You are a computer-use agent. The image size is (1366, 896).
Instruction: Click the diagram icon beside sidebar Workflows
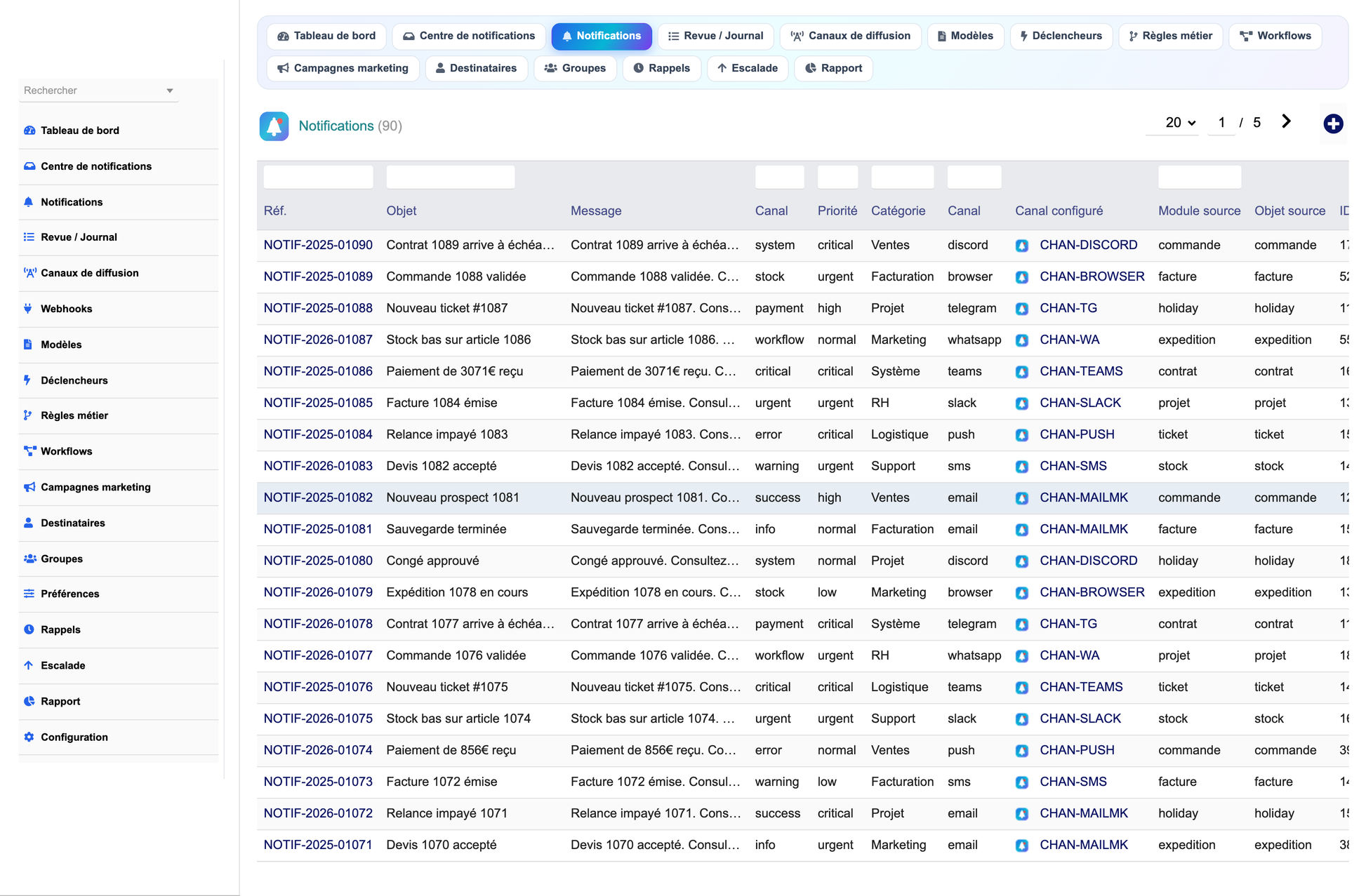point(29,451)
